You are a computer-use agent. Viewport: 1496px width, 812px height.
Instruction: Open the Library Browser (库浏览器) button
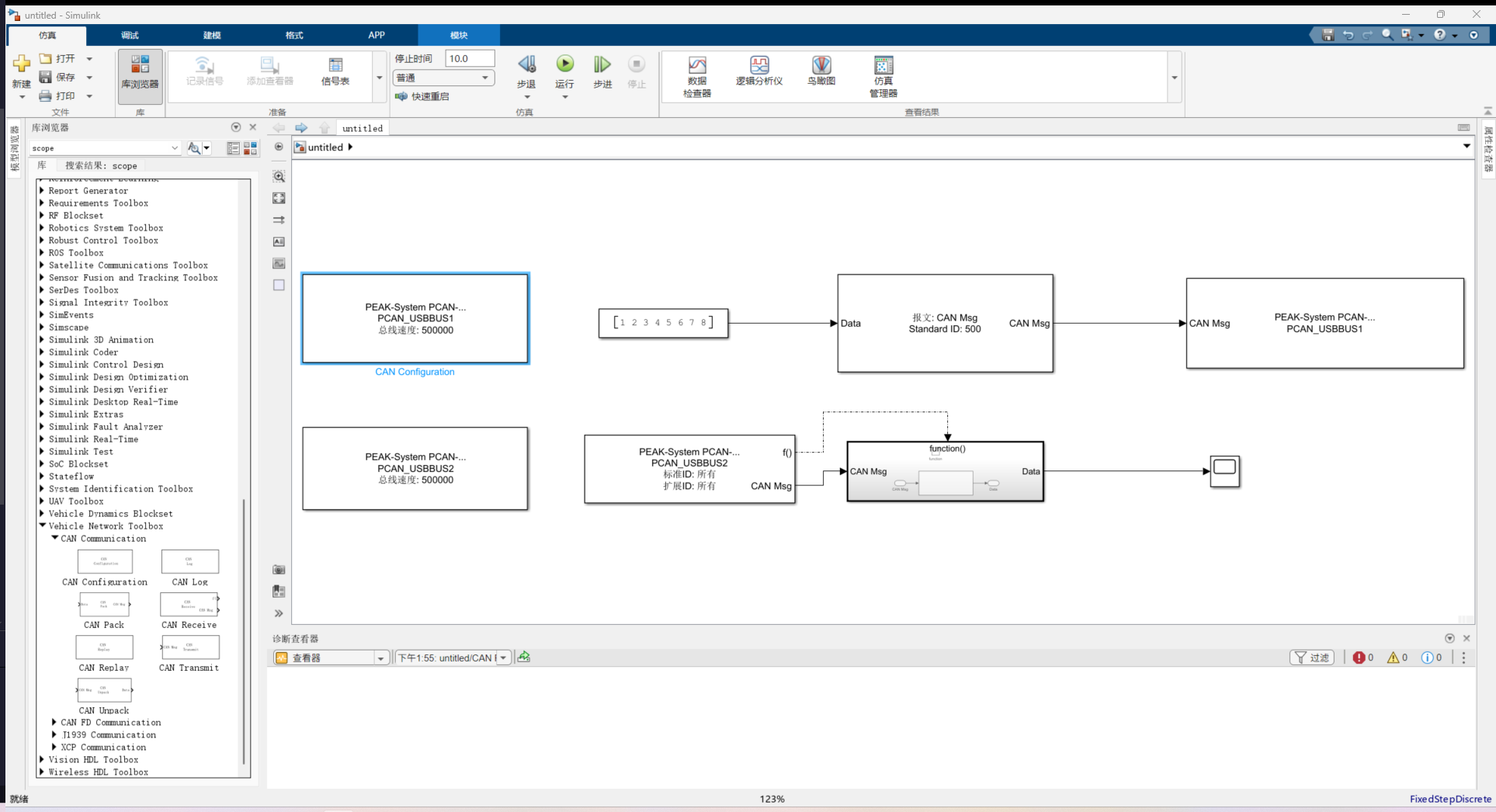[140, 76]
